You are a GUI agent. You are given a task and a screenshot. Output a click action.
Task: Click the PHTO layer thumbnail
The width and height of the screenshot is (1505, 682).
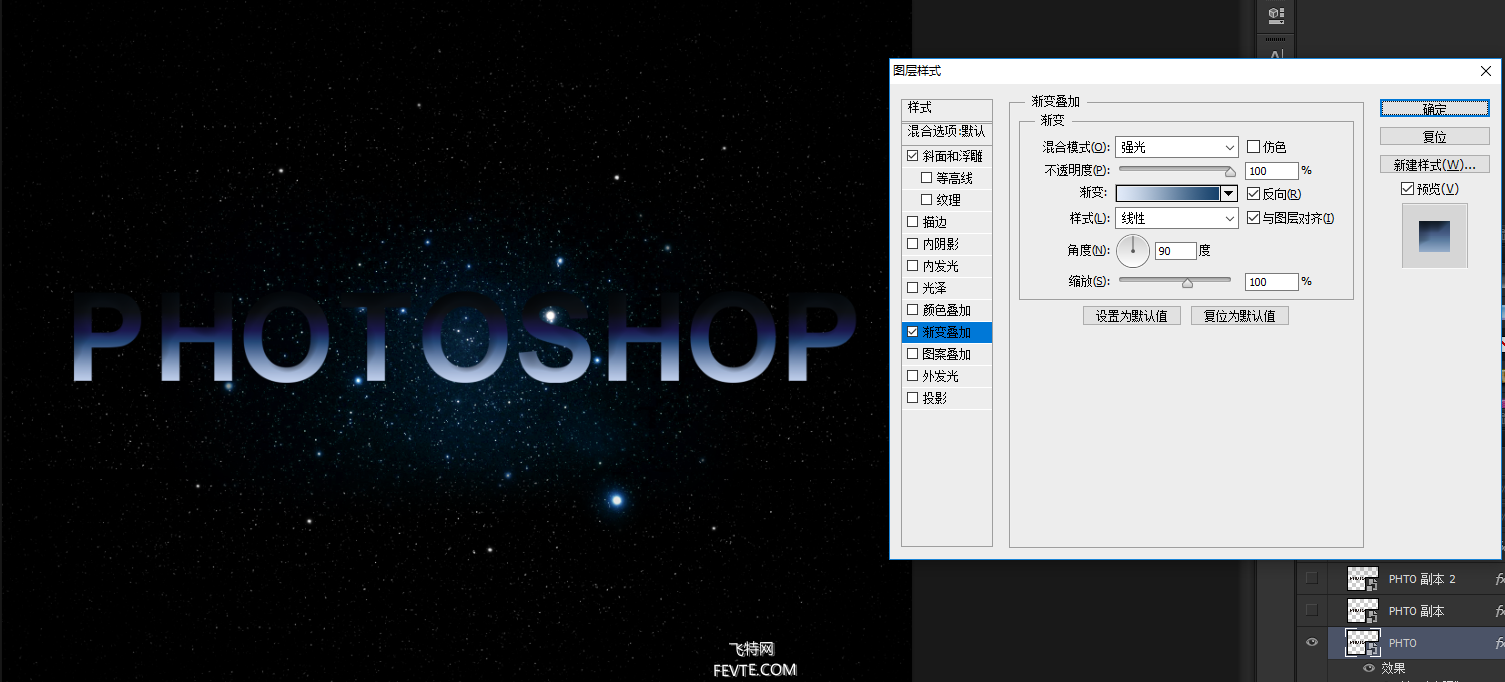[x=1363, y=643]
